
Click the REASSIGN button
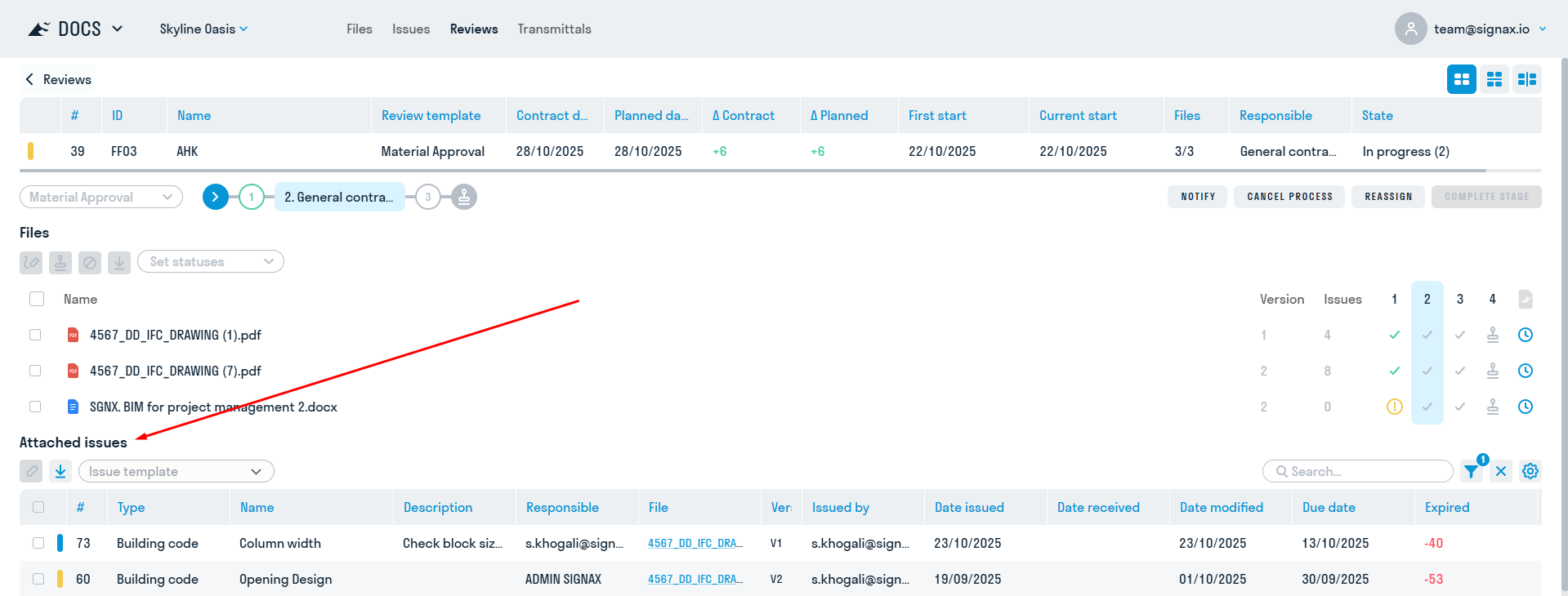(x=1388, y=197)
